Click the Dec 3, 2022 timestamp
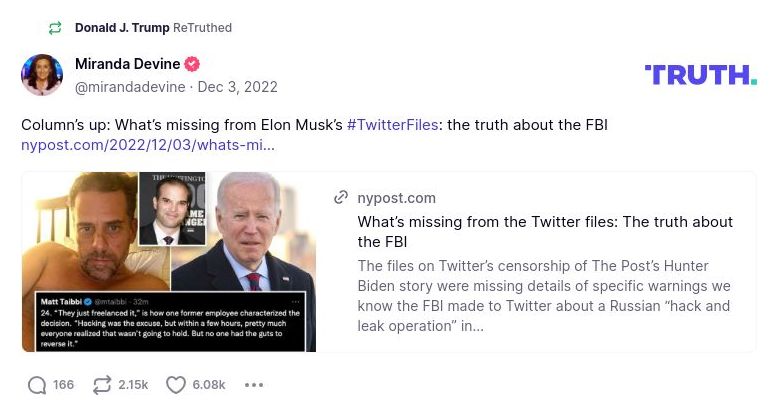778x415 pixels. [x=237, y=87]
